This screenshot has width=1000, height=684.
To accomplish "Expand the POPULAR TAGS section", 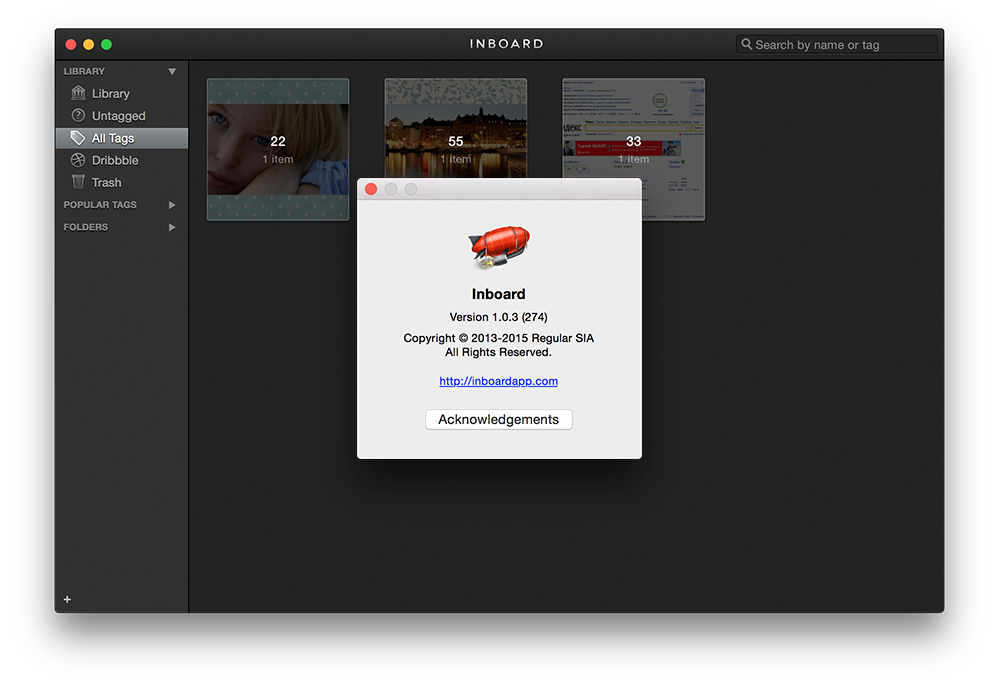I will pos(172,205).
